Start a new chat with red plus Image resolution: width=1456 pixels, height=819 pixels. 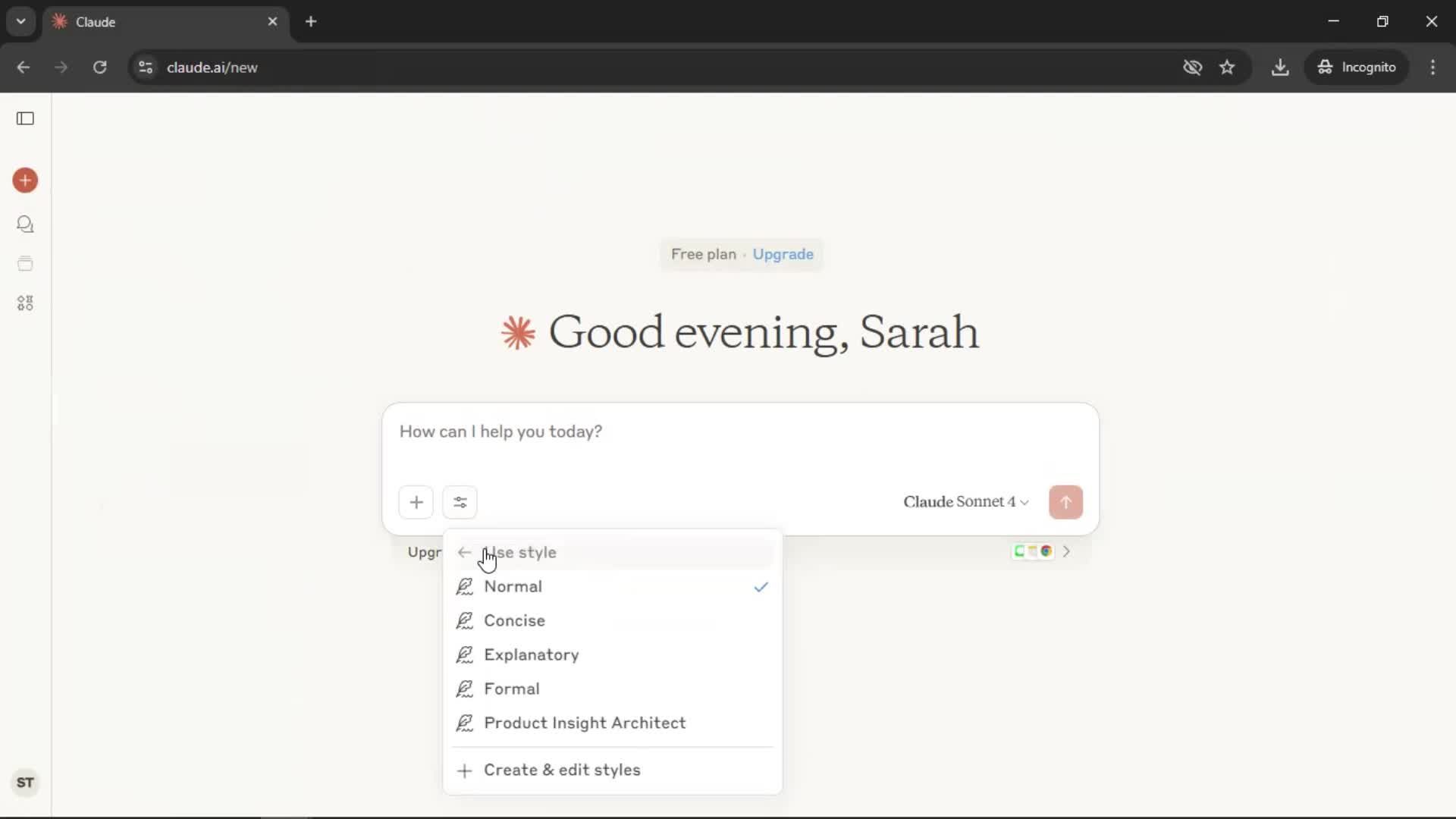(25, 180)
